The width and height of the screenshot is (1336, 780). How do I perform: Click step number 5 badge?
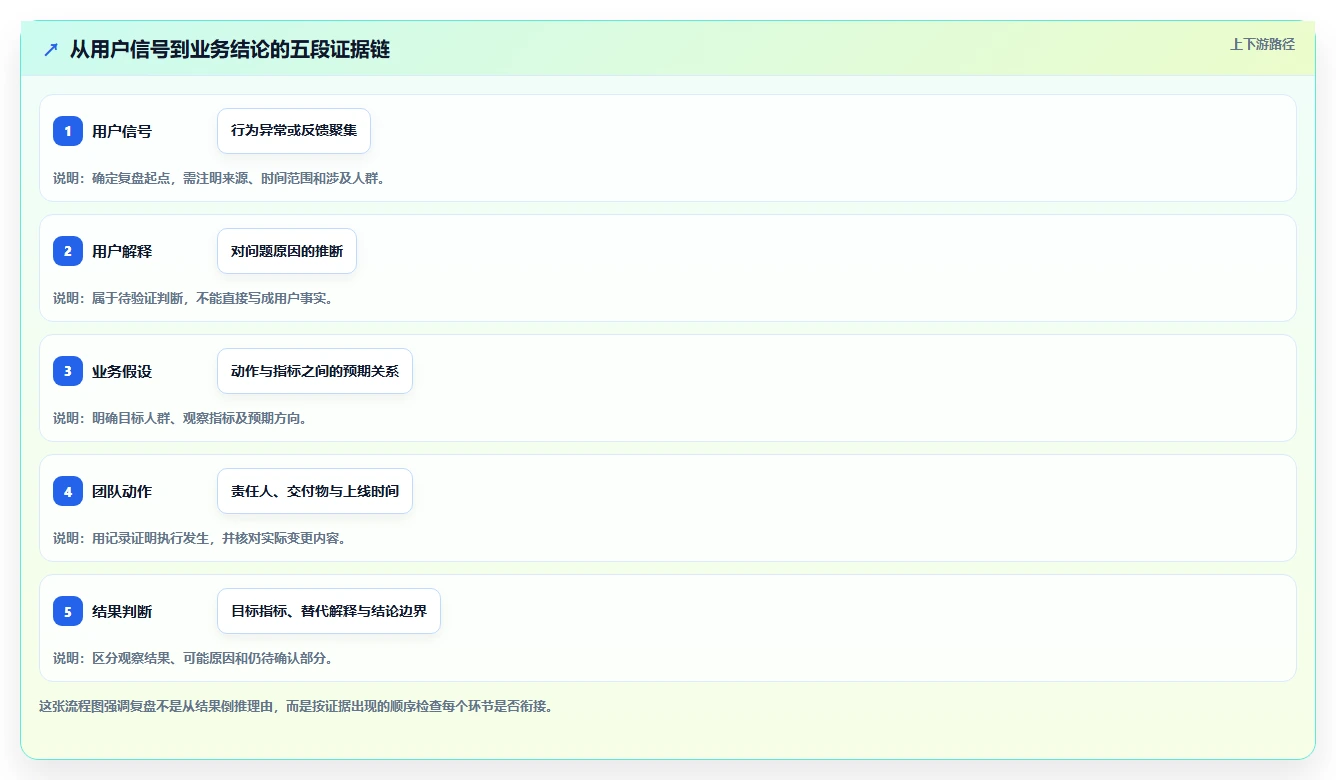(x=68, y=611)
